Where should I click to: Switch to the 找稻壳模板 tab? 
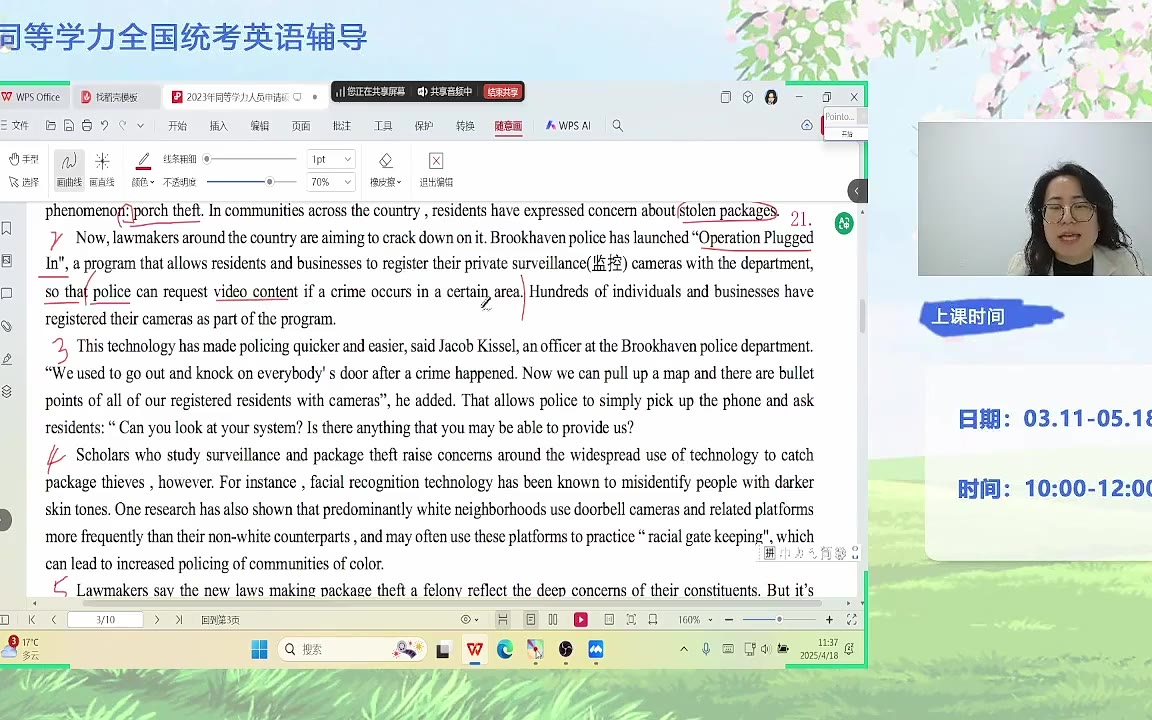(116, 97)
